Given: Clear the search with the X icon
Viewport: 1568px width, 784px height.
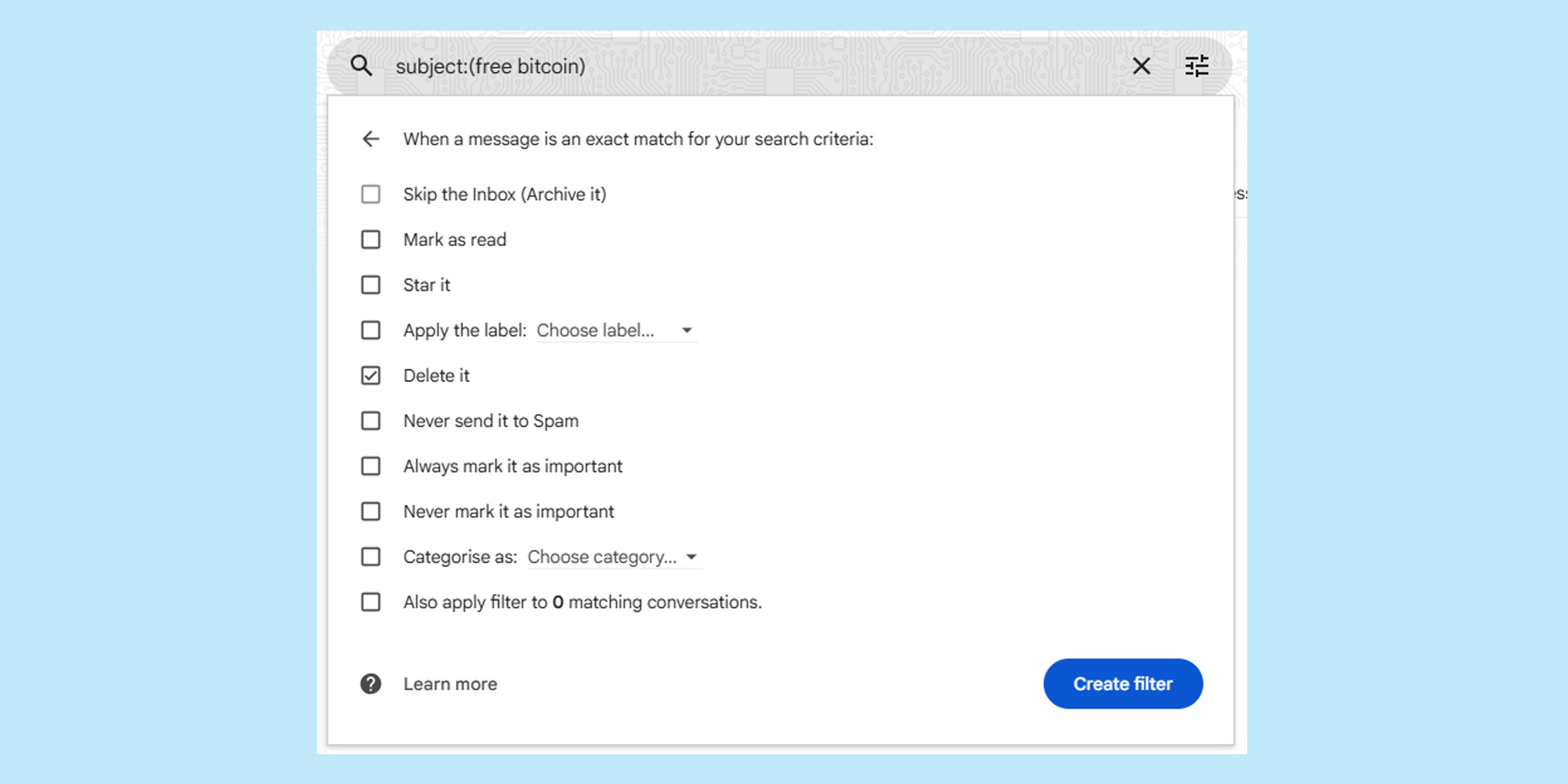Looking at the screenshot, I should (x=1142, y=66).
